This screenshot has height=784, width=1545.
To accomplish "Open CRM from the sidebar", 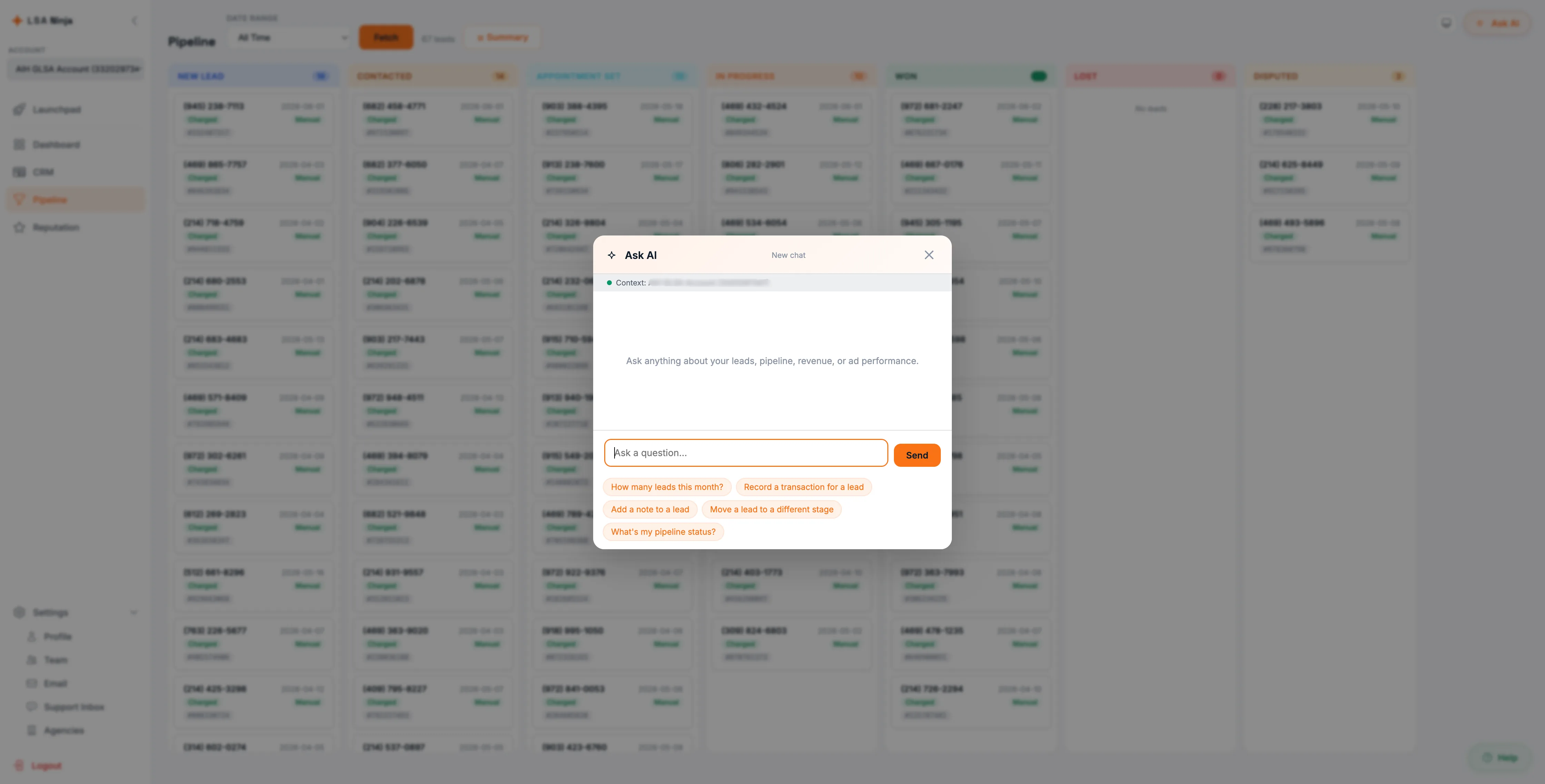I will pyautogui.click(x=76, y=172).
